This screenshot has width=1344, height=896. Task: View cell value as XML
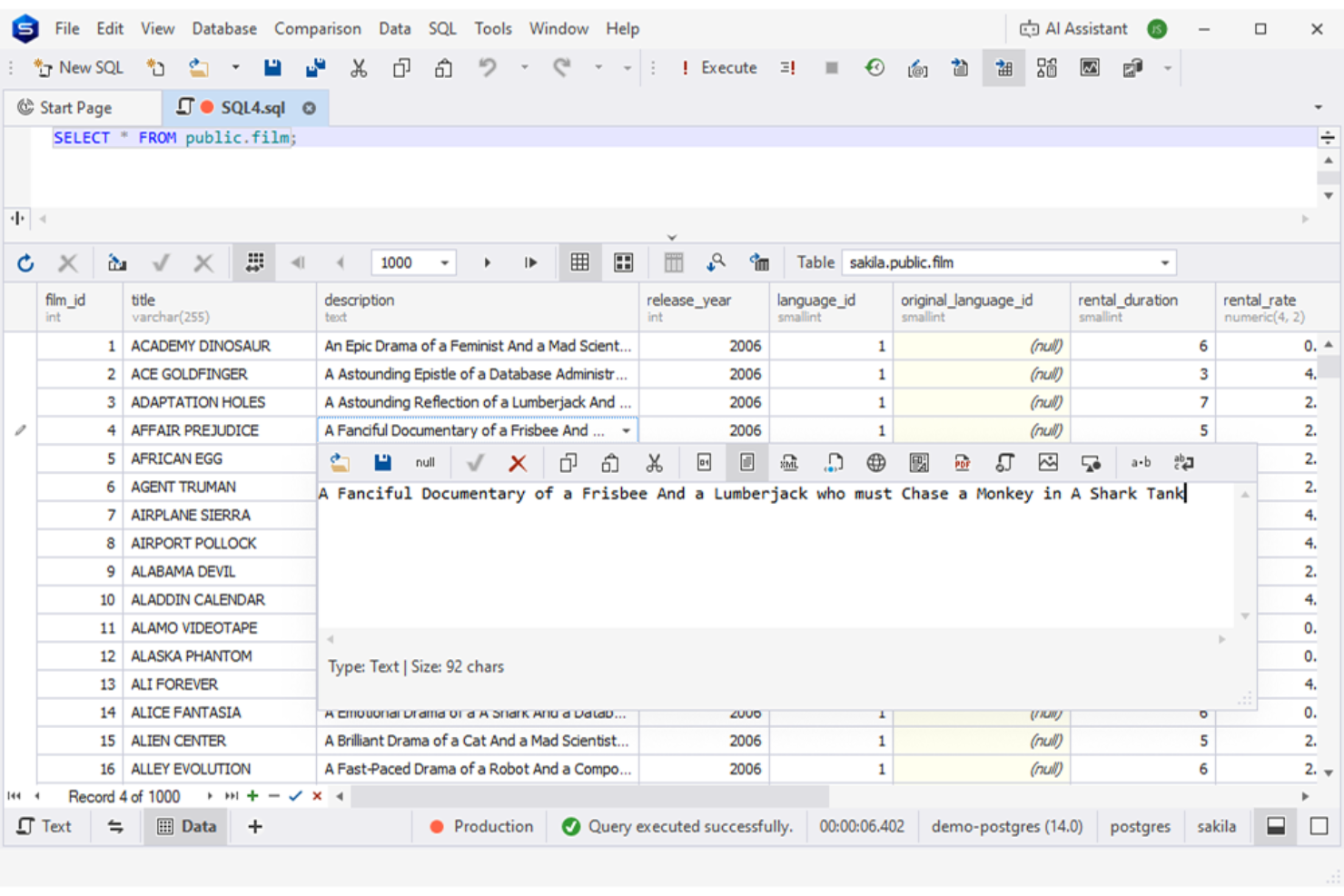tap(789, 462)
